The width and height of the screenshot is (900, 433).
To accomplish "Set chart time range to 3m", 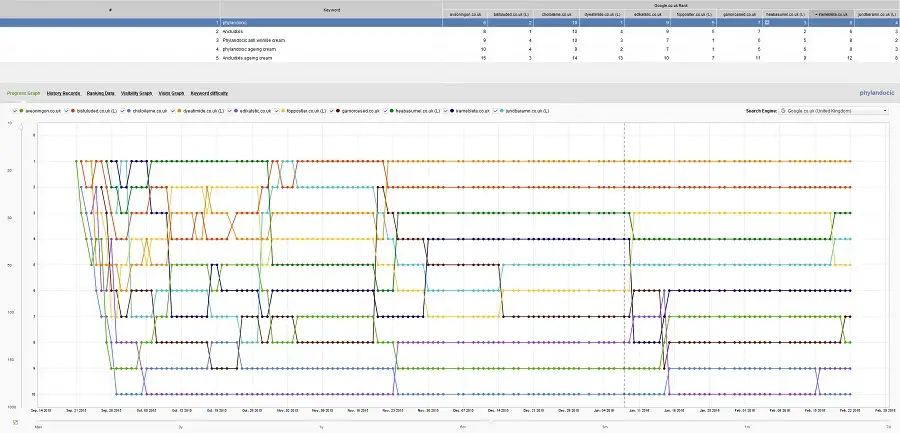I will (x=604, y=427).
